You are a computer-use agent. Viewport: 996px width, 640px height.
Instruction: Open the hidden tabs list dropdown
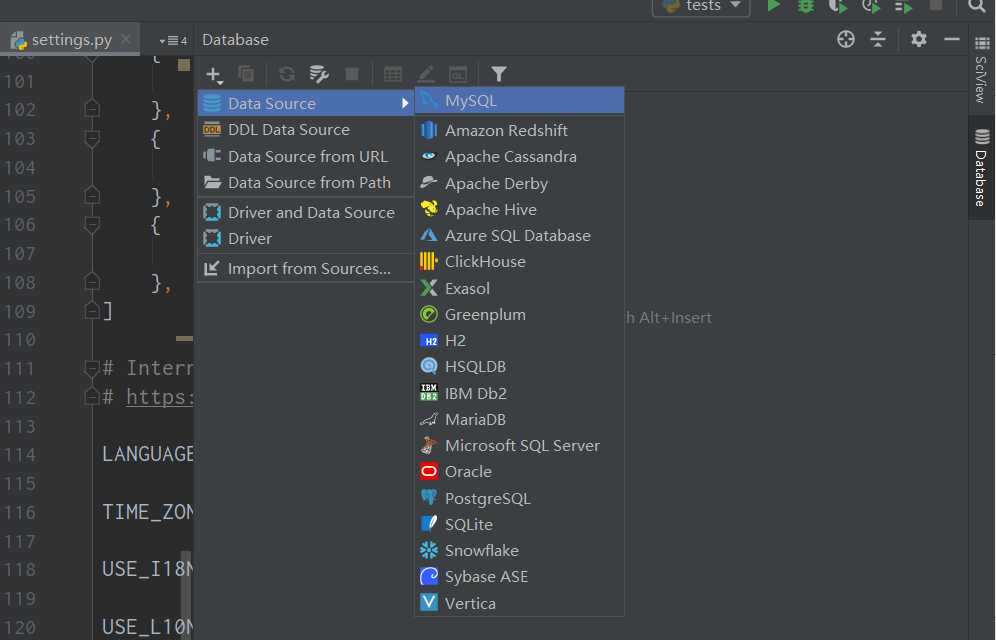173,41
